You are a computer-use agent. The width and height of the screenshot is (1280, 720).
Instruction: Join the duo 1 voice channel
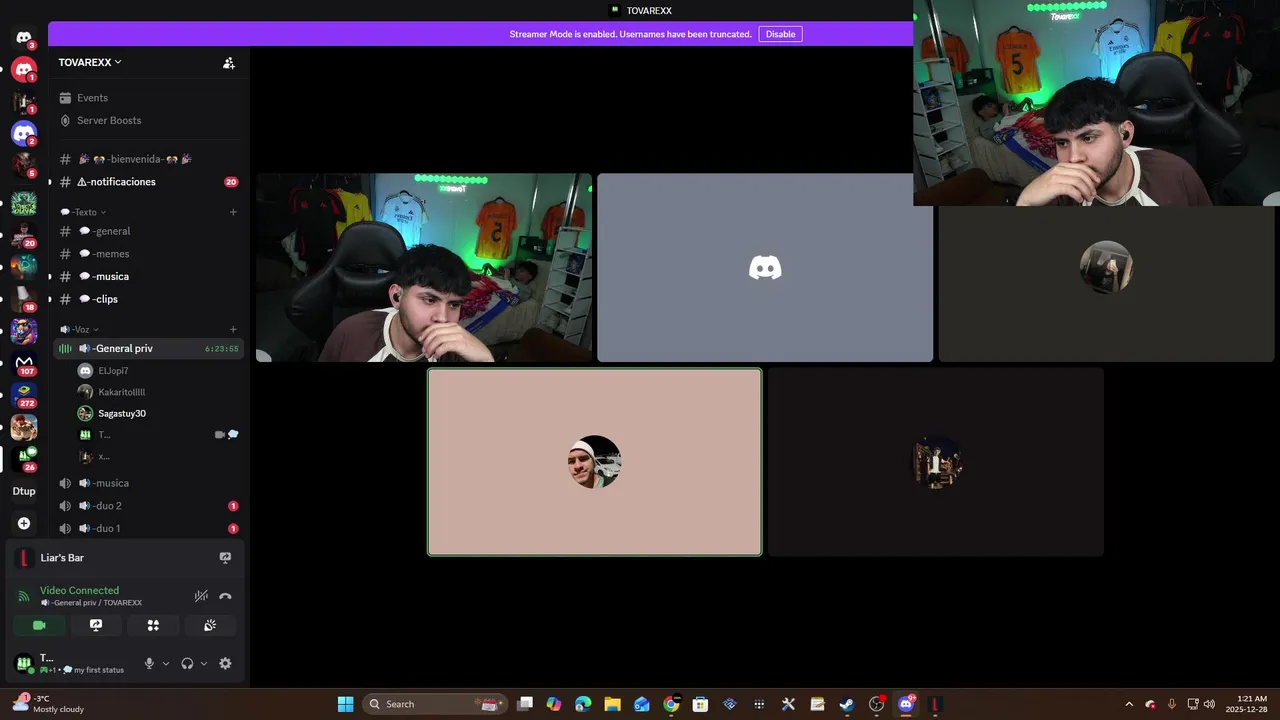click(x=148, y=528)
